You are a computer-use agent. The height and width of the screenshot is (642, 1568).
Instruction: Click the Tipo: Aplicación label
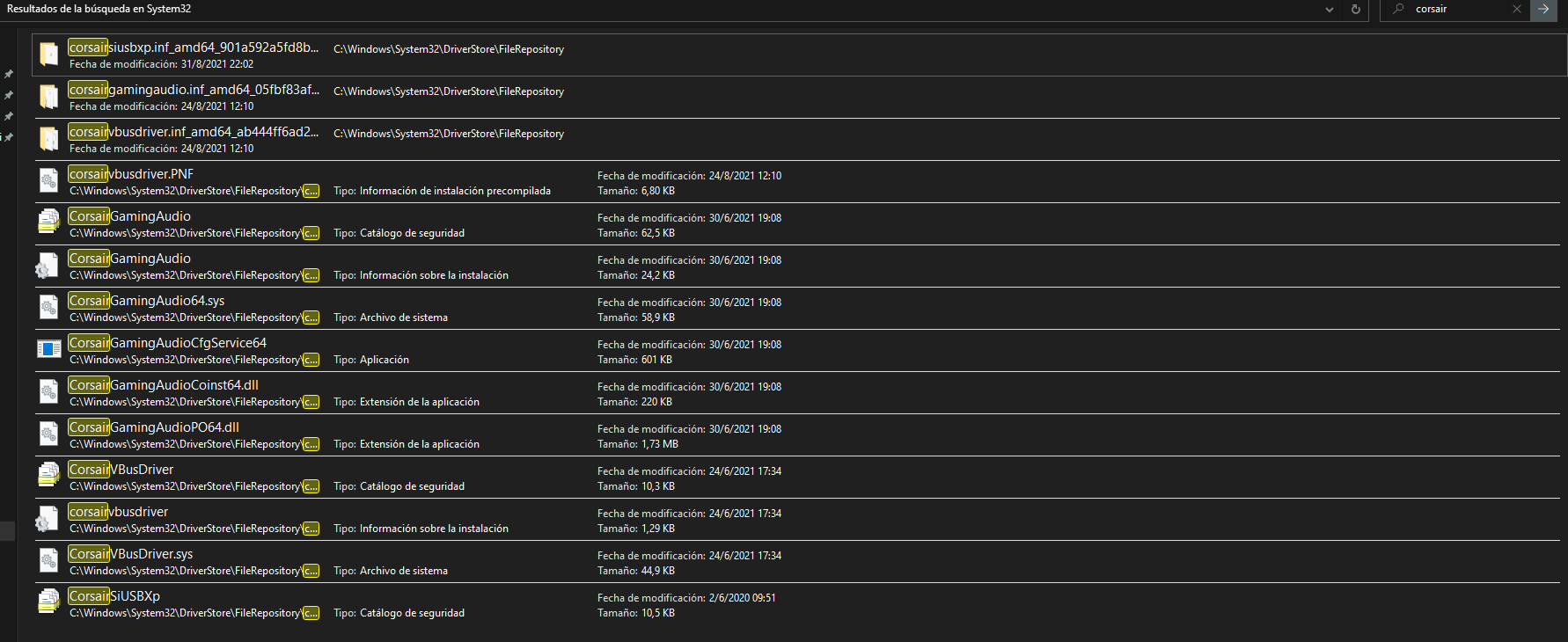[371, 360]
